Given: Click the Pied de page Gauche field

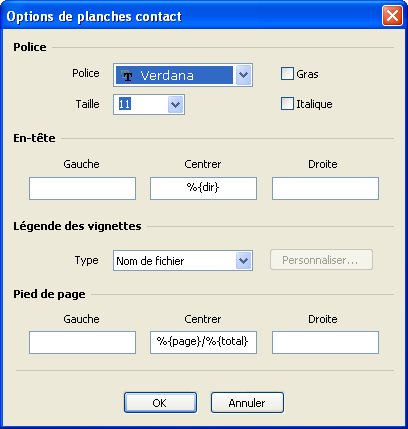Looking at the screenshot, I should click(x=82, y=342).
